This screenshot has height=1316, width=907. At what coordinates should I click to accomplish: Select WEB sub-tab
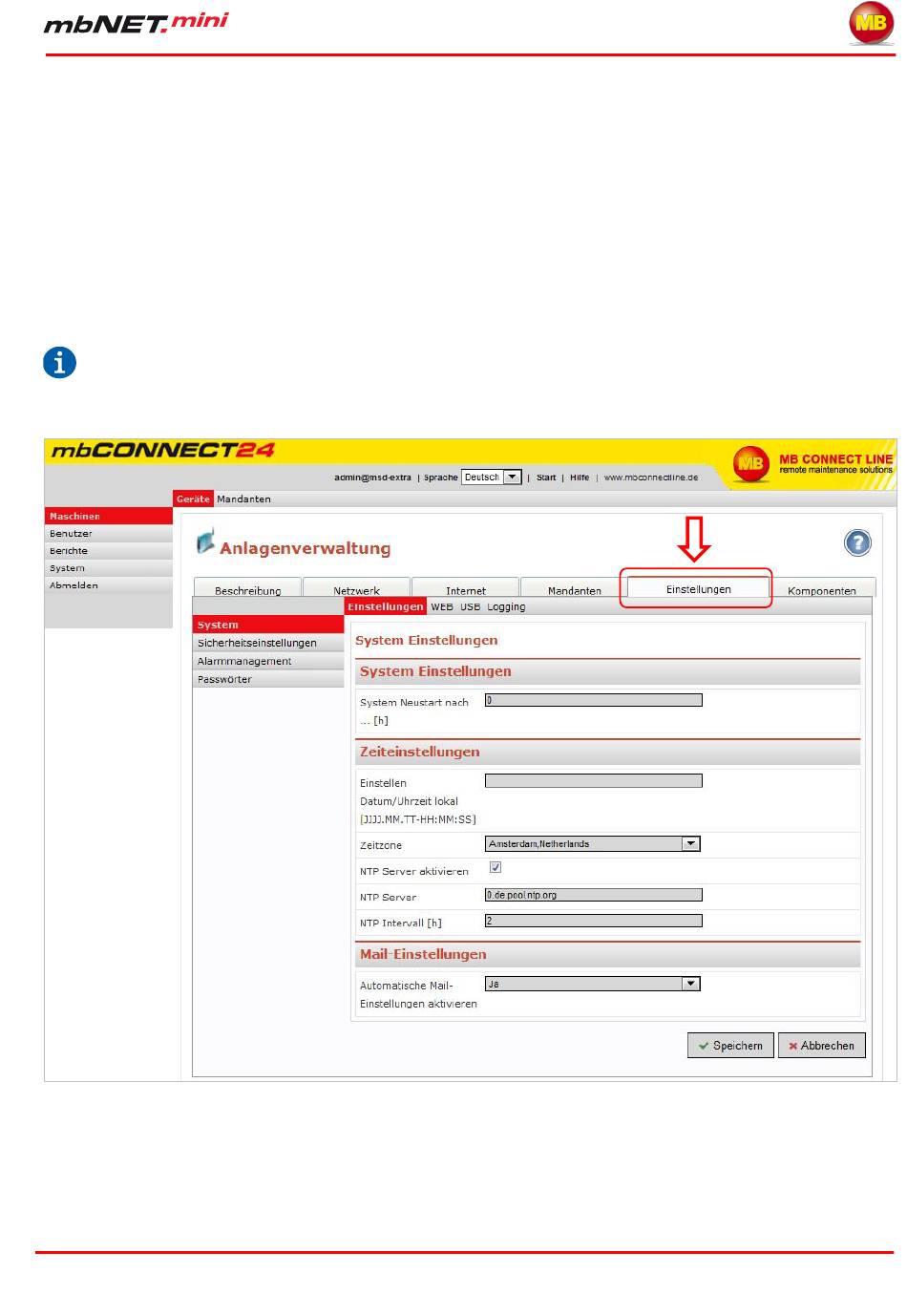[442, 606]
